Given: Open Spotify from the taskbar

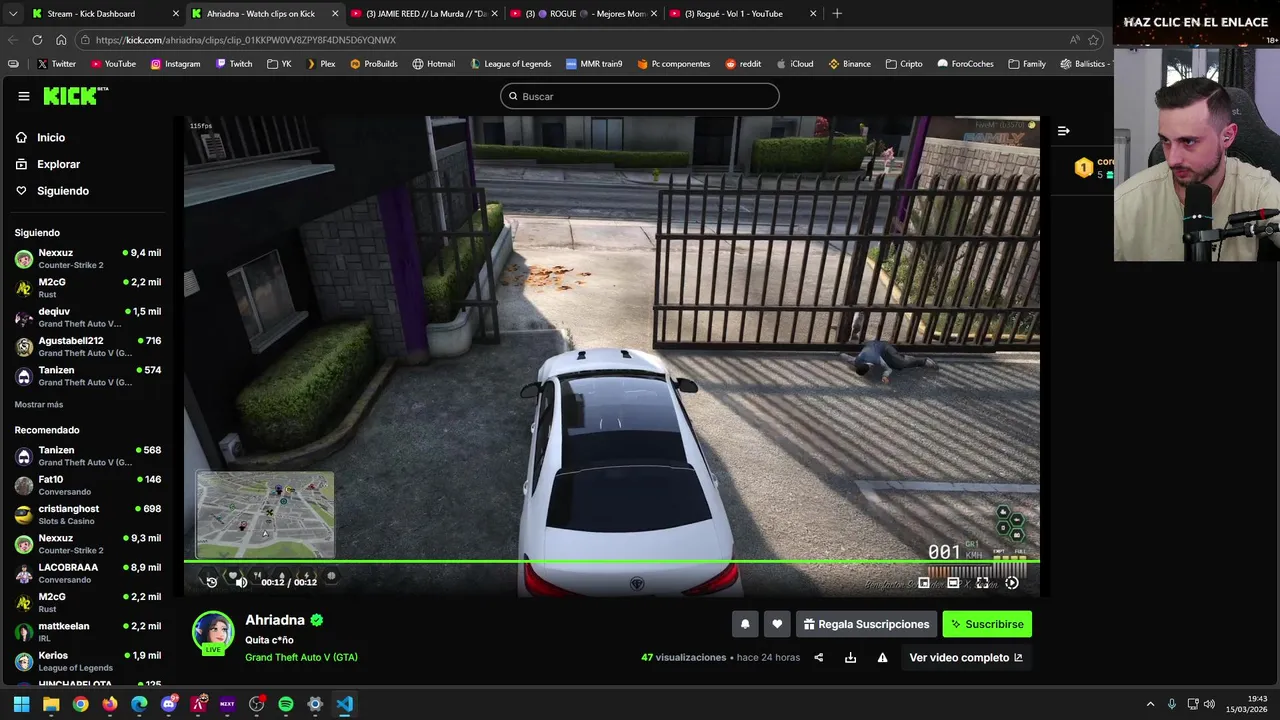Looking at the screenshot, I should click(x=286, y=704).
